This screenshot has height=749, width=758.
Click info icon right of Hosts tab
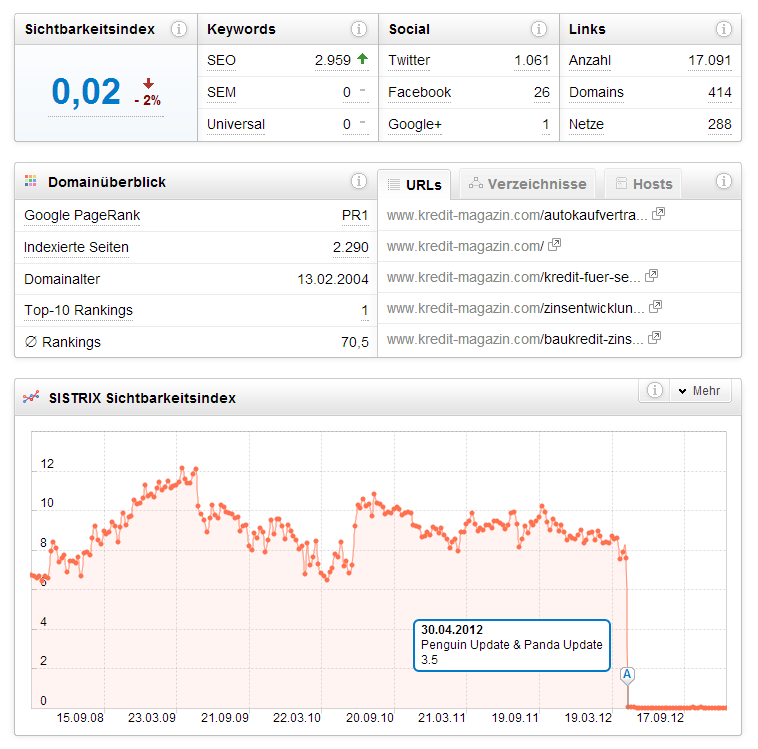pos(723,181)
